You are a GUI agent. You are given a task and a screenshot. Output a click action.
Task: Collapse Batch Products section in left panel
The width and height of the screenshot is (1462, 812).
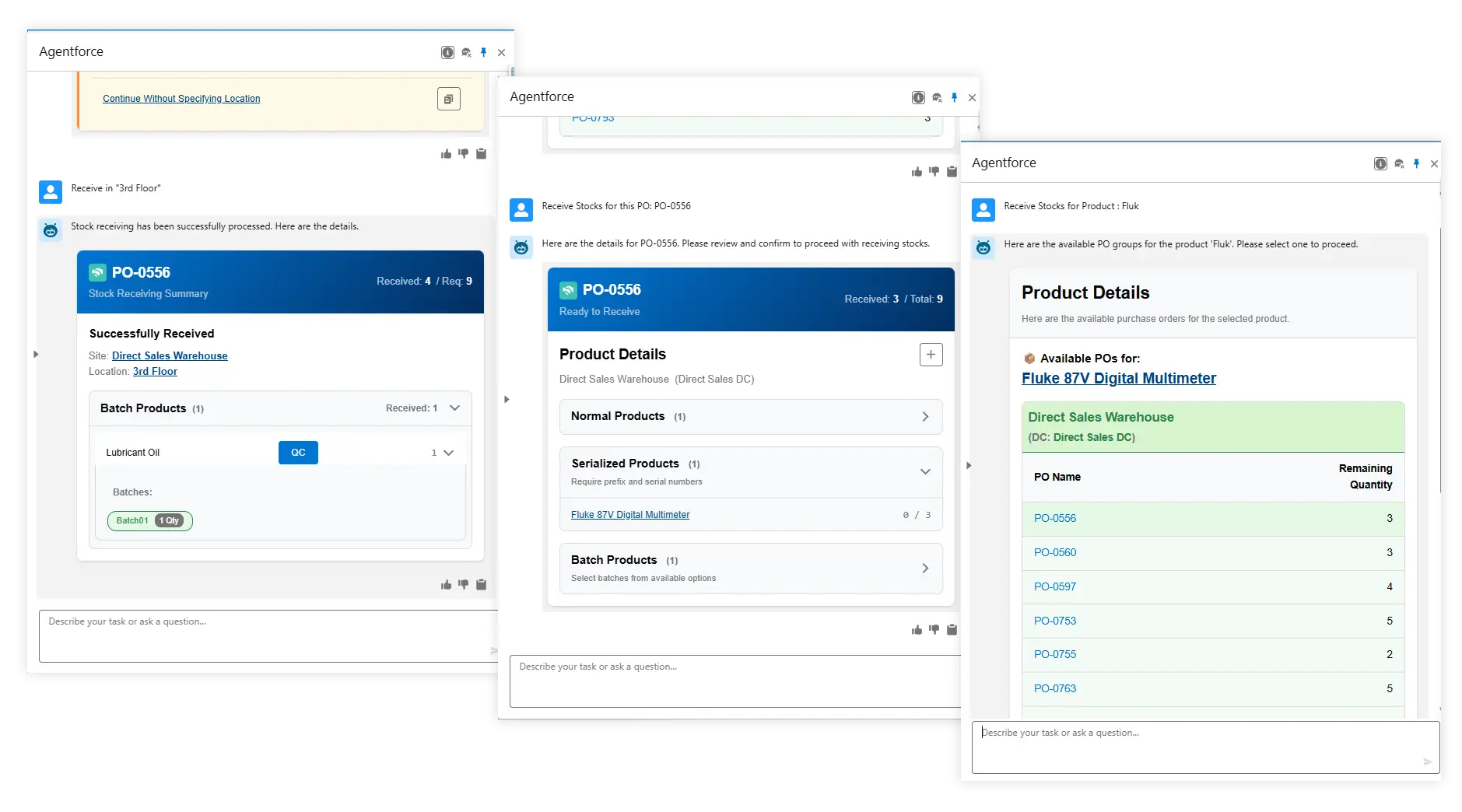(455, 408)
